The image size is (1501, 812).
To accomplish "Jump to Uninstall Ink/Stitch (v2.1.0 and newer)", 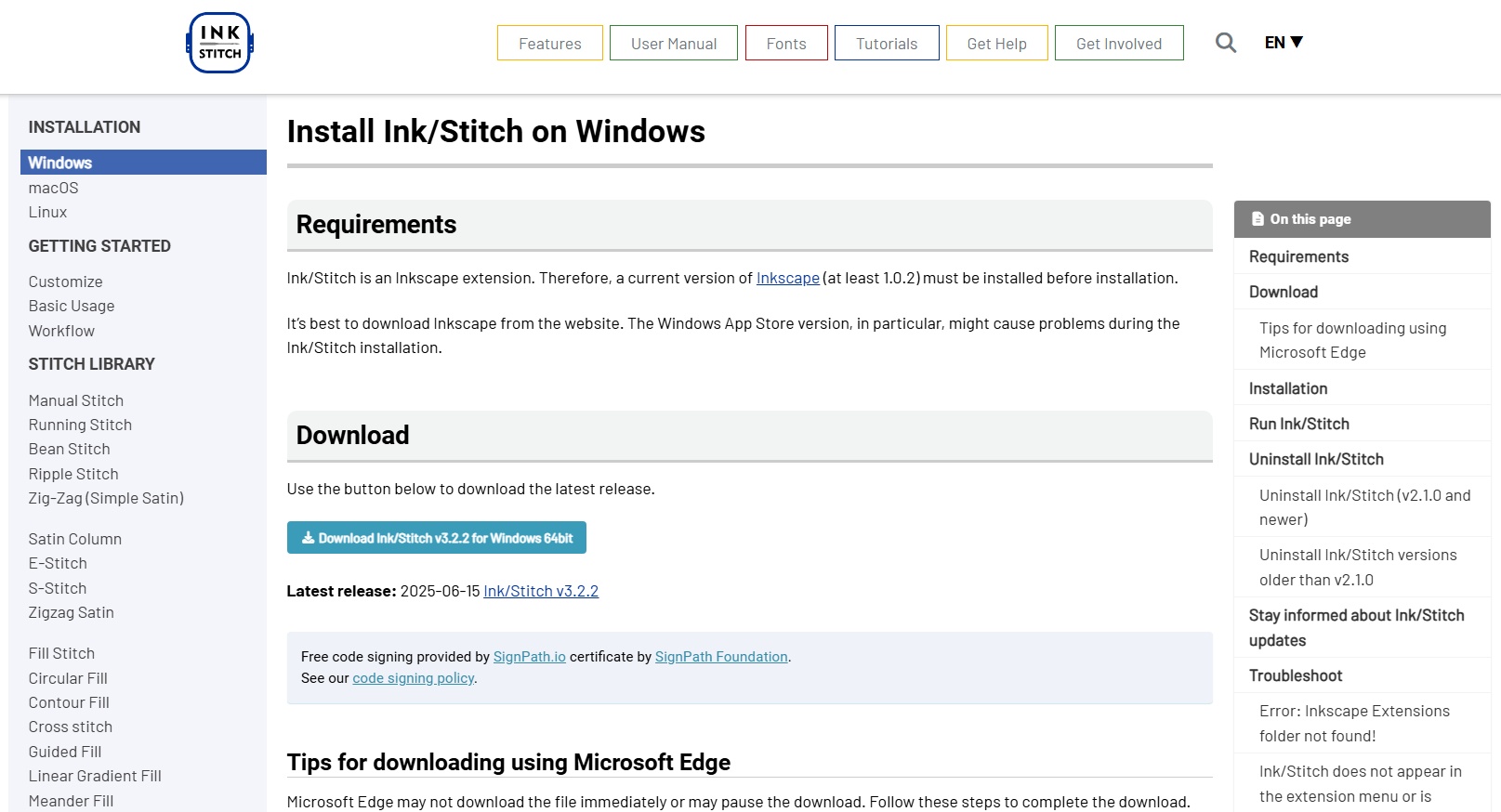I will 1365,507.
